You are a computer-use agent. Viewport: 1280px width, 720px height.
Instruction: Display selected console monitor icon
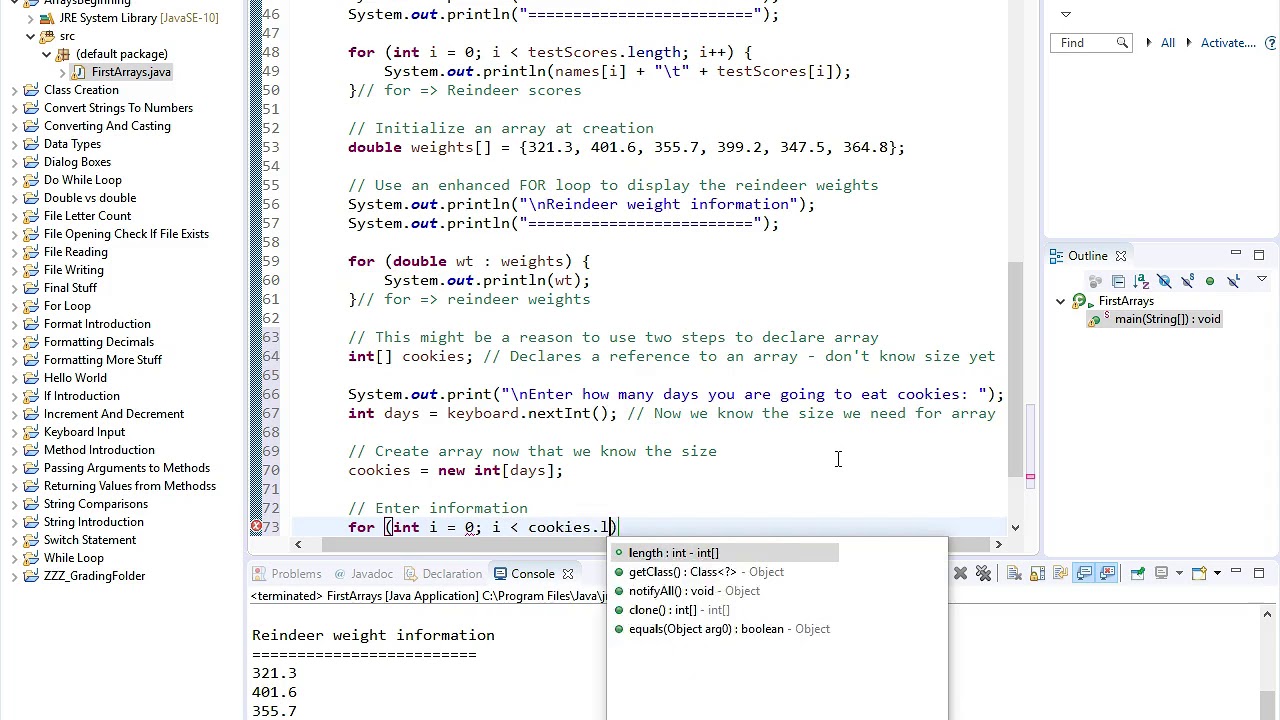pyautogui.click(x=1161, y=573)
